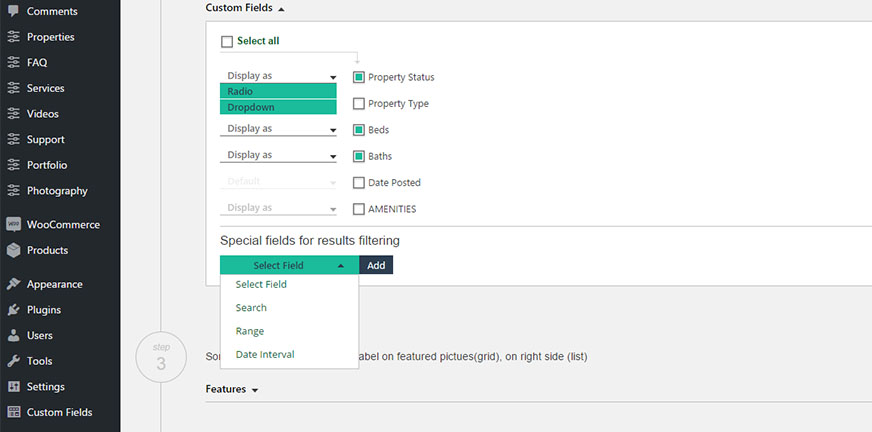This screenshot has height=432, width=872.
Task: Click the Users person icon
Action: click(13, 335)
